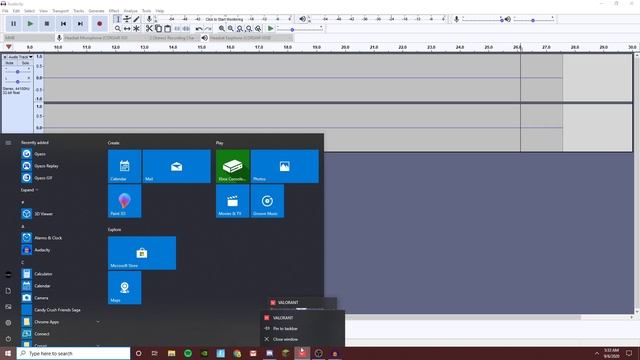Viewport: 640px width, 360px height.
Task: Select the Envelope tool
Action: point(127,19)
